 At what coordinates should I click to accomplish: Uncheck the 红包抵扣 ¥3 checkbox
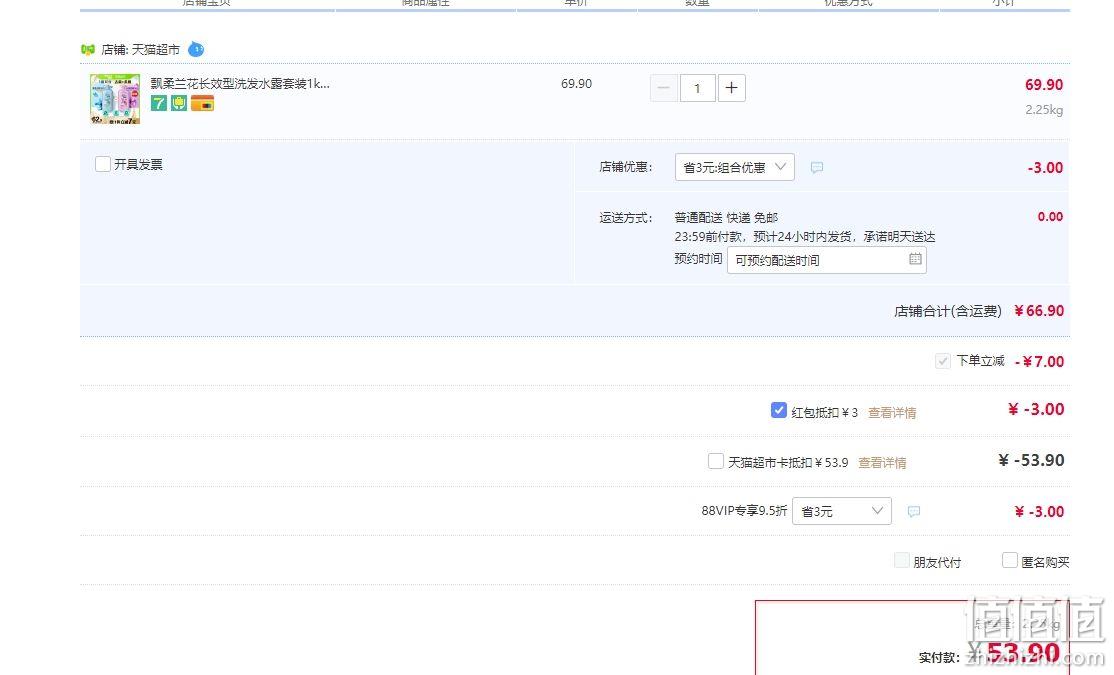(x=779, y=411)
